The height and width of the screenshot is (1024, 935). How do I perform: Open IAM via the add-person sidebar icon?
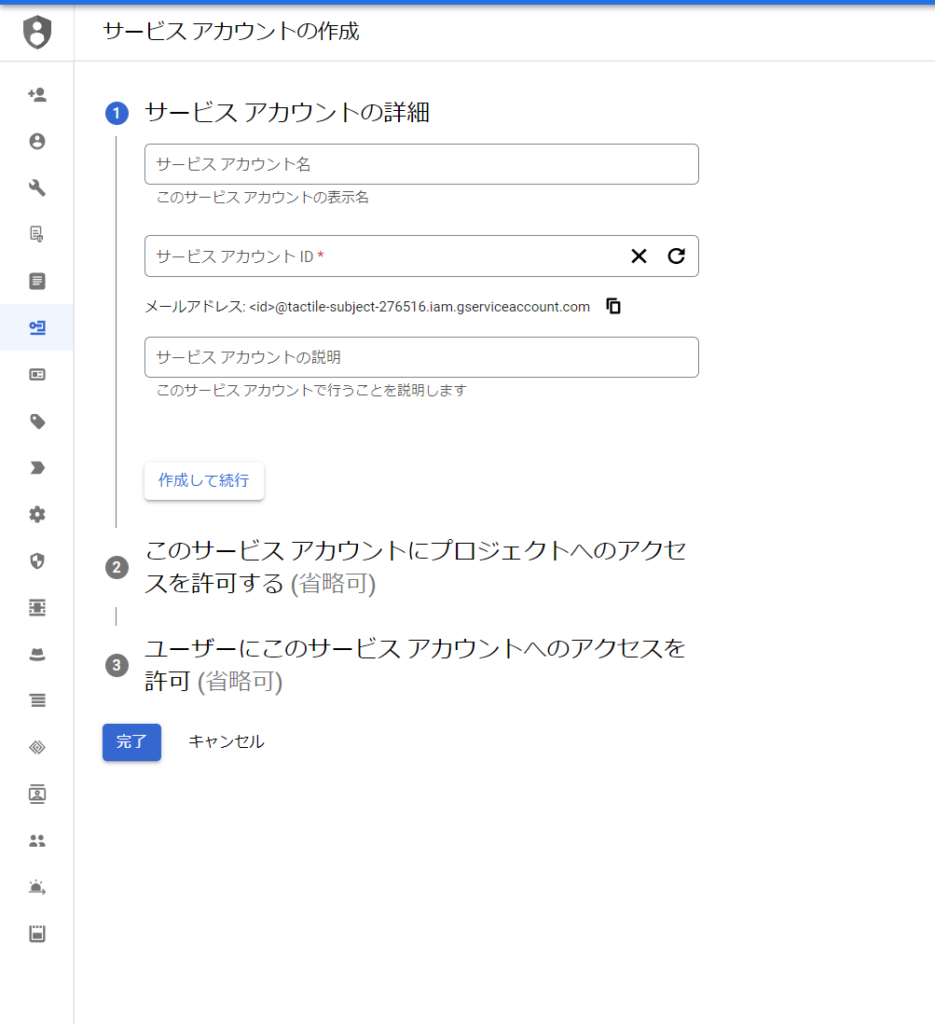(x=37, y=95)
